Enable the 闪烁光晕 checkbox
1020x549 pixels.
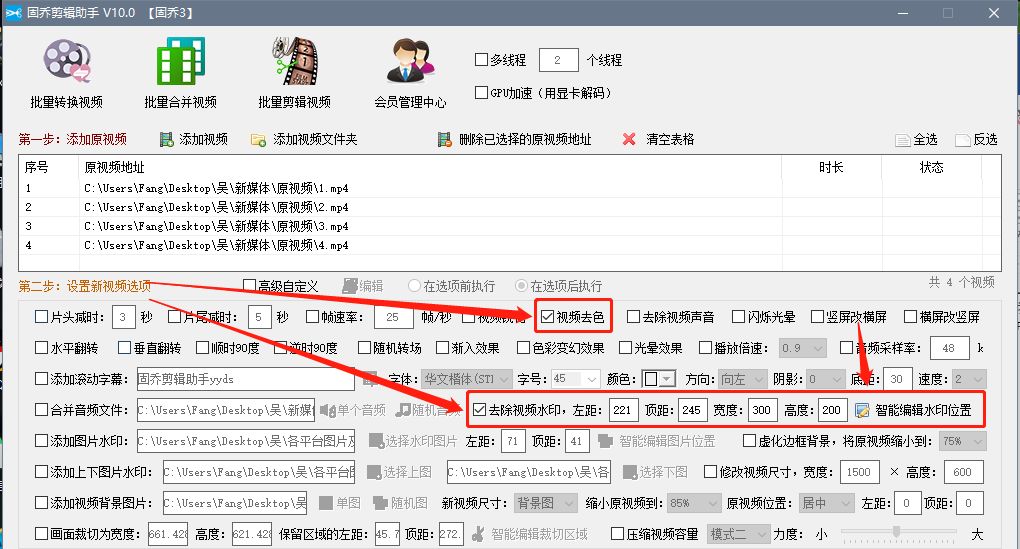click(738, 317)
